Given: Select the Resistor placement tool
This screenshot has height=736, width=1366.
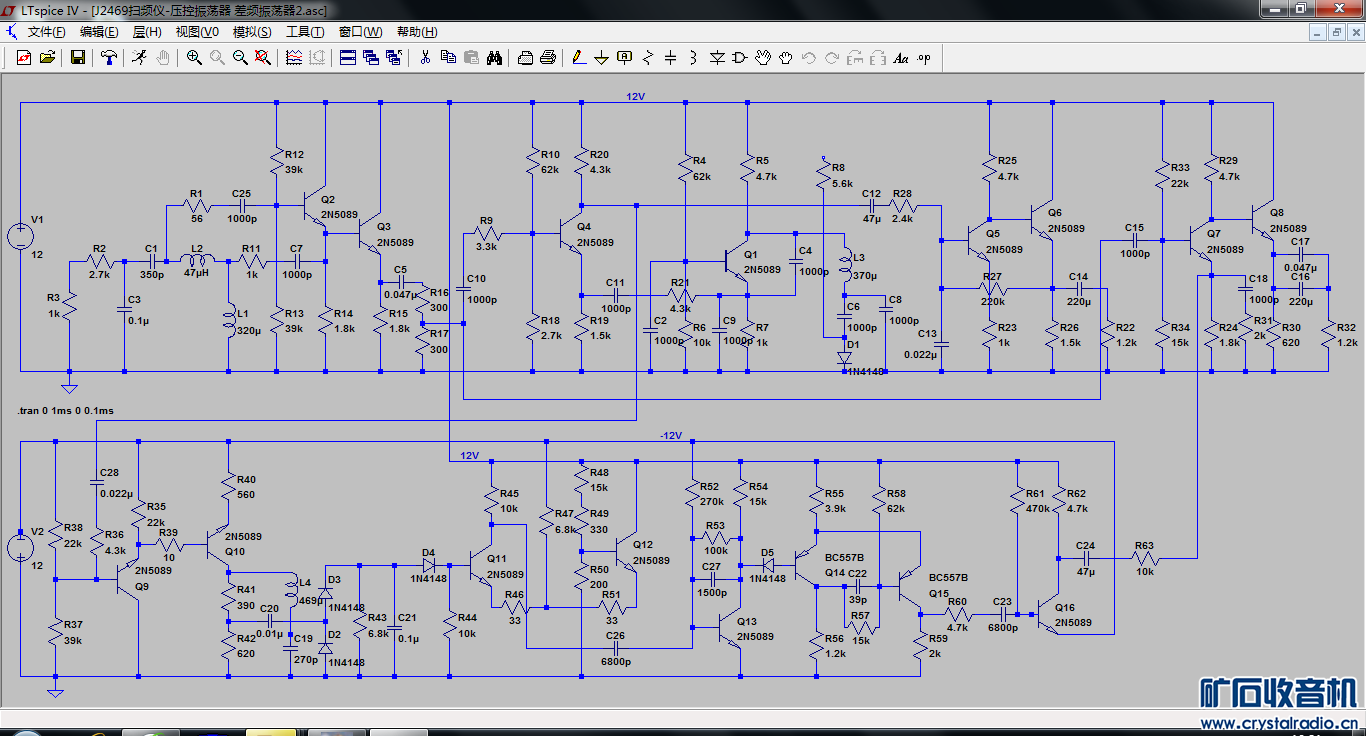Looking at the screenshot, I should click(648, 58).
